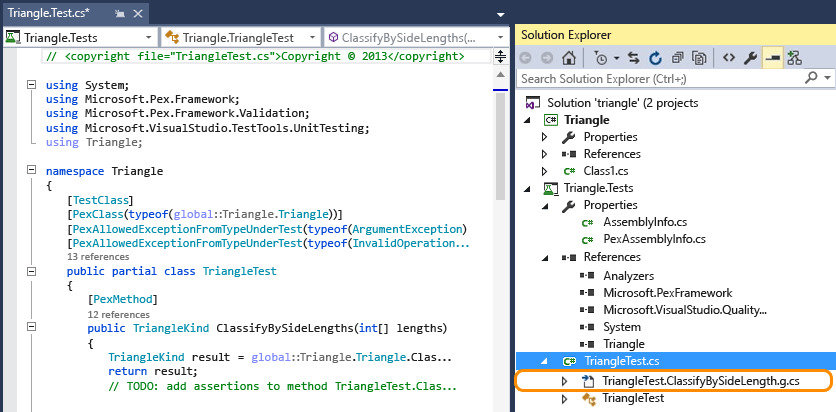836x412 pixels.
Task: Toggle Preview Selected Items button
Action: tap(772, 58)
